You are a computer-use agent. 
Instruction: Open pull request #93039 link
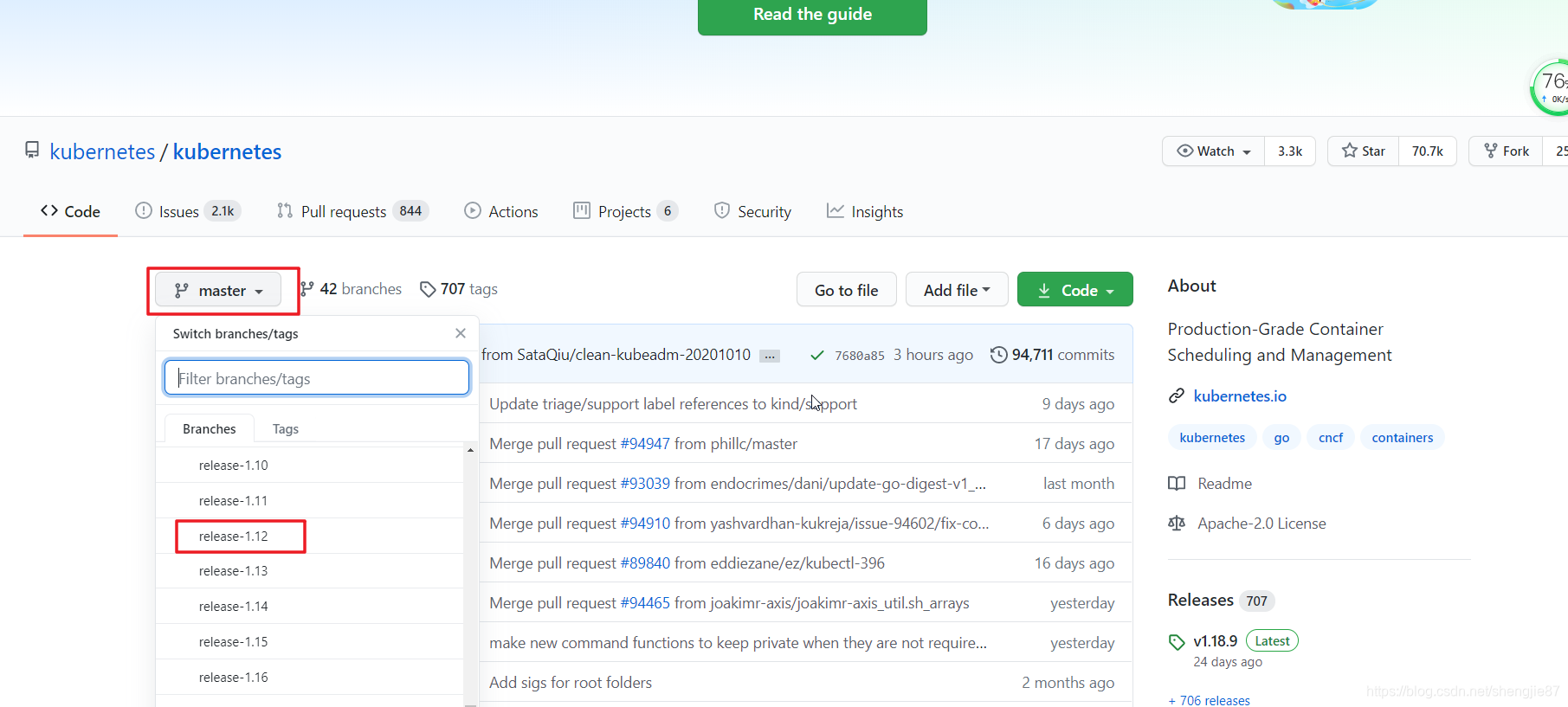[x=645, y=484]
